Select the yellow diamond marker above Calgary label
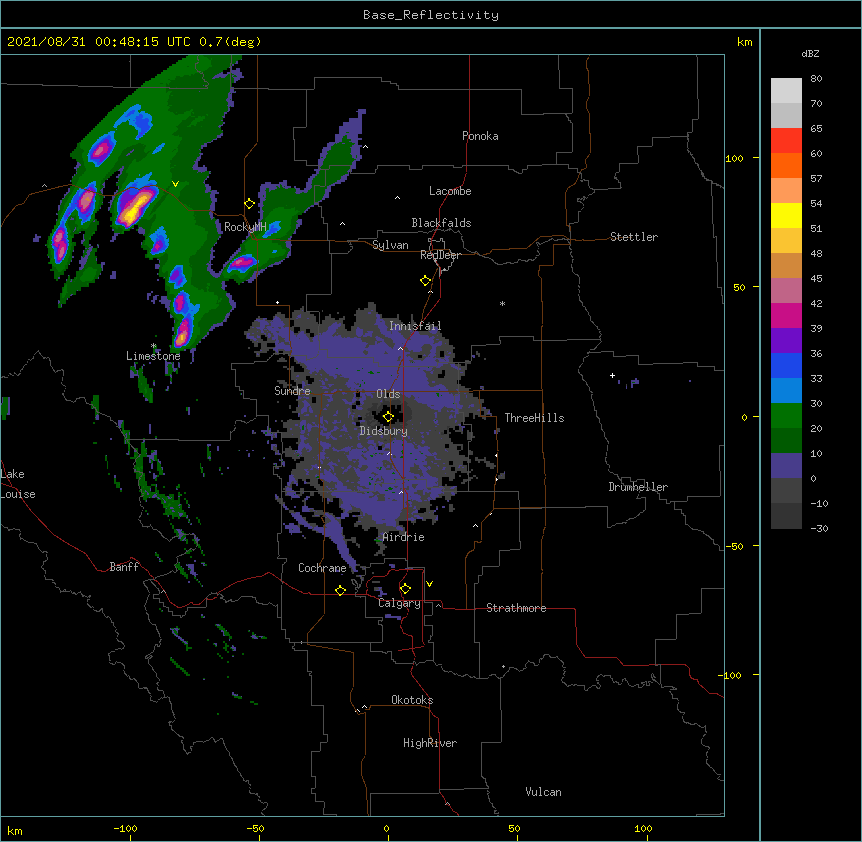This screenshot has height=842, width=862. (405, 589)
